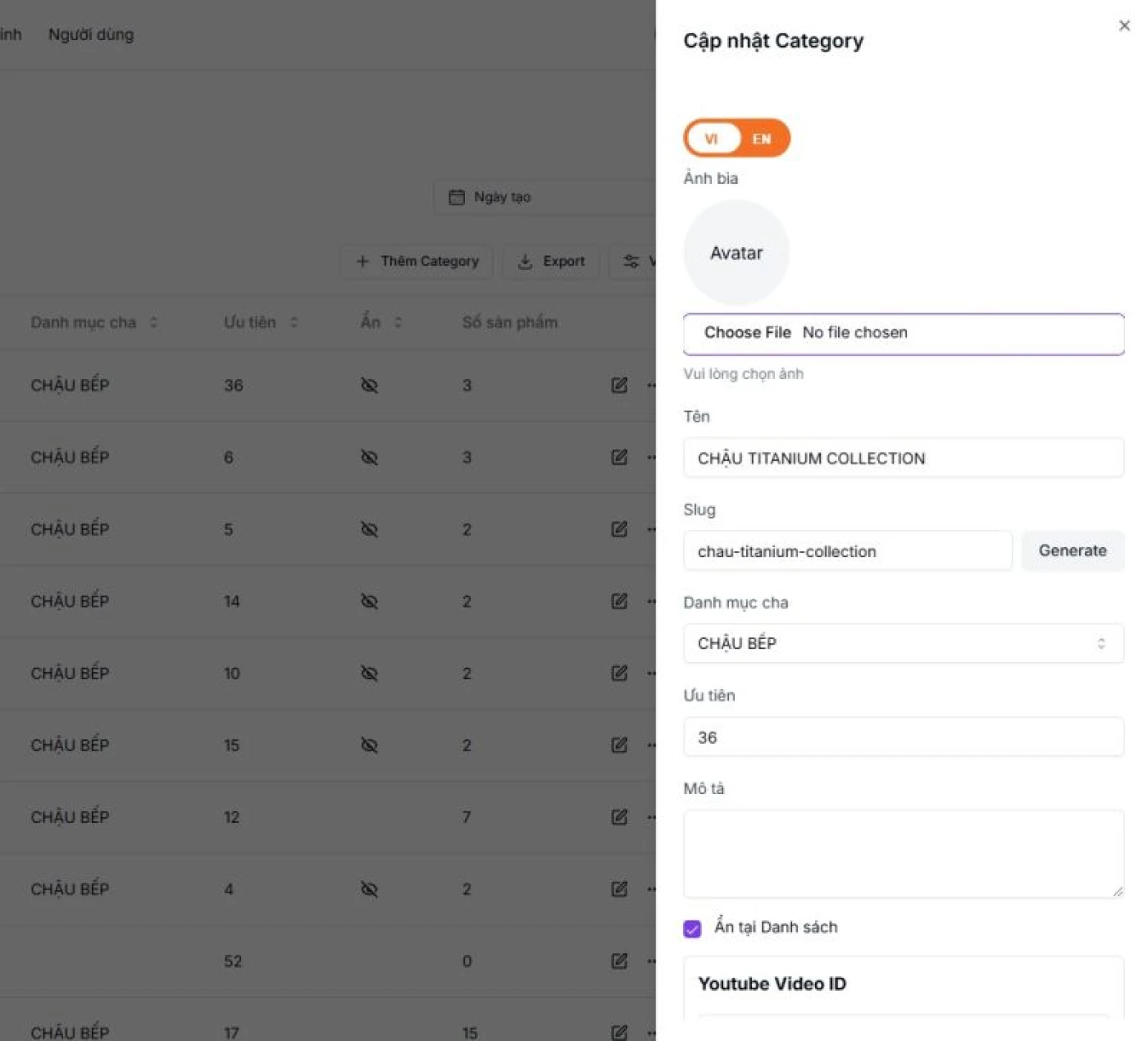The width and height of the screenshot is (1148, 1041).
Task: Select the filter icon next to Export
Action: tap(631, 261)
